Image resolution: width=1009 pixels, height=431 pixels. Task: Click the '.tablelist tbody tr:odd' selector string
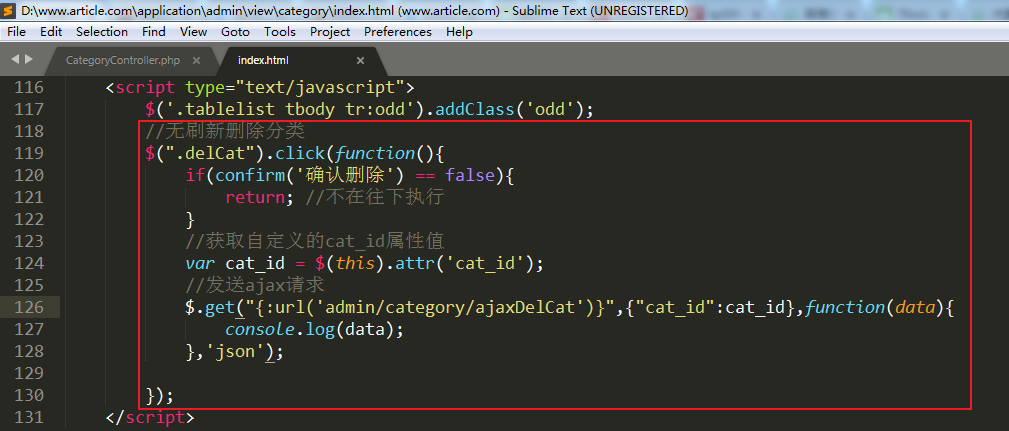pos(293,109)
